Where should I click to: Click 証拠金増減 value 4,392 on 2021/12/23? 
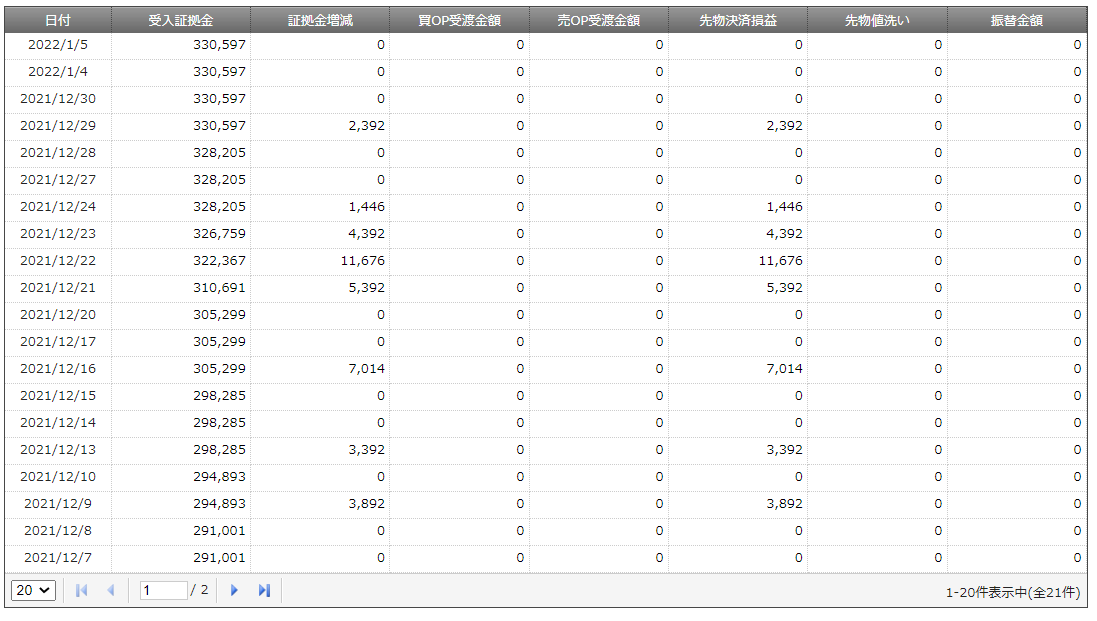(x=367, y=234)
